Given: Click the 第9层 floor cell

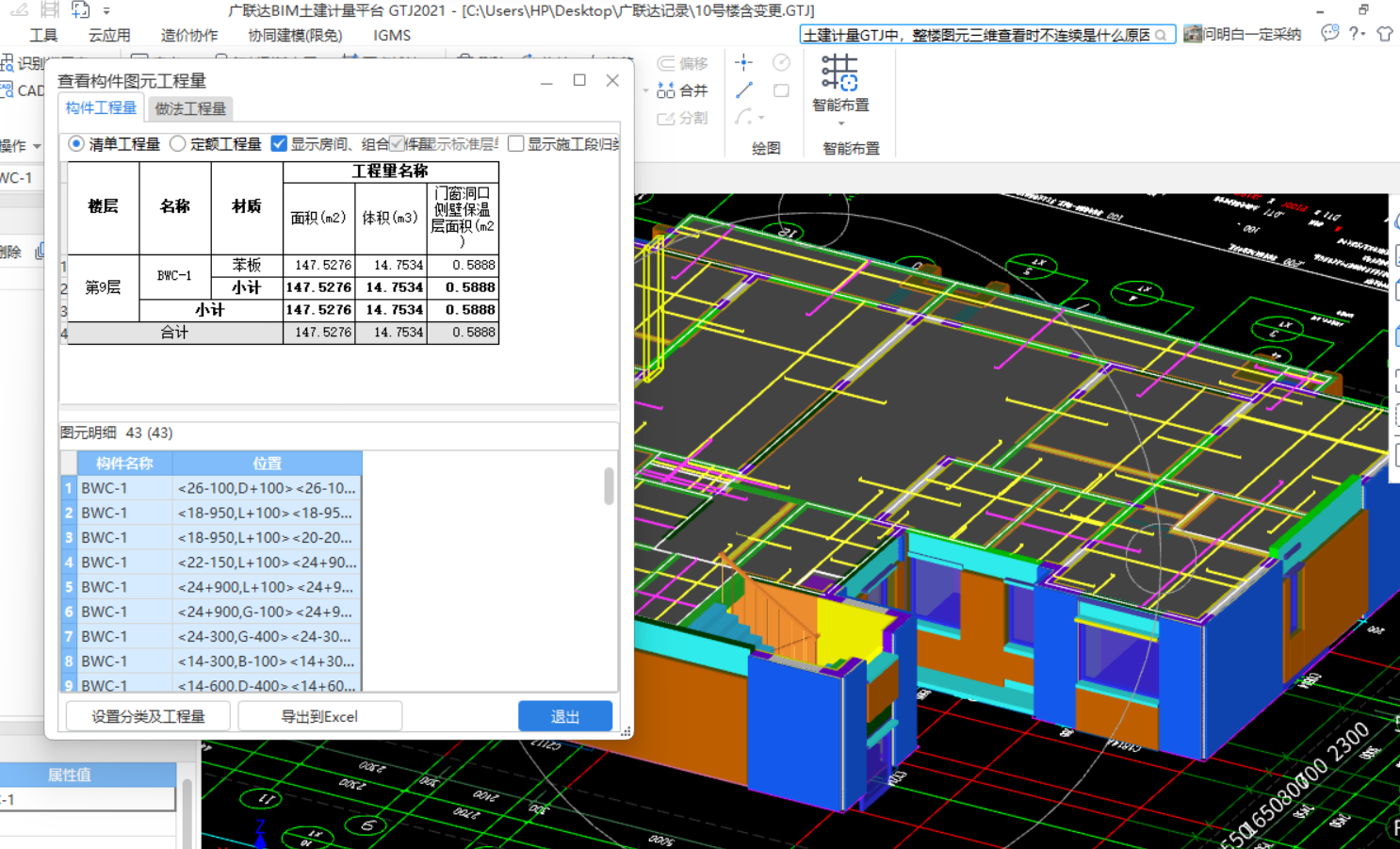Looking at the screenshot, I should [104, 287].
